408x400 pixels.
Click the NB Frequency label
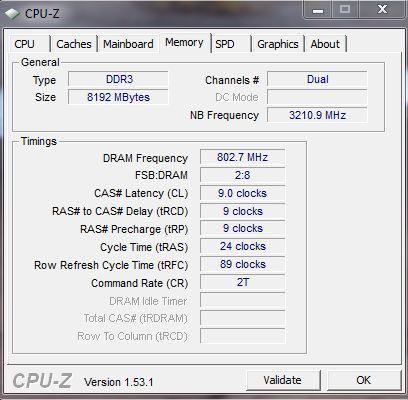pyautogui.click(x=224, y=115)
